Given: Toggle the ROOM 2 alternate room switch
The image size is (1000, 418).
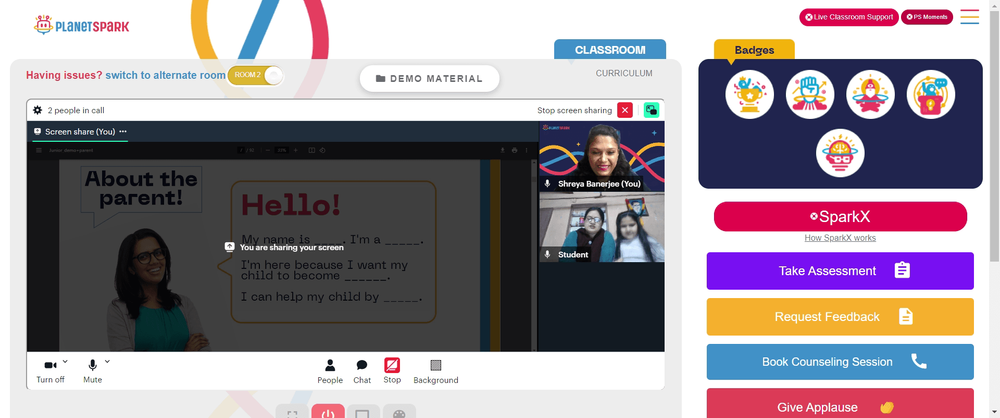Looking at the screenshot, I should 255,75.
